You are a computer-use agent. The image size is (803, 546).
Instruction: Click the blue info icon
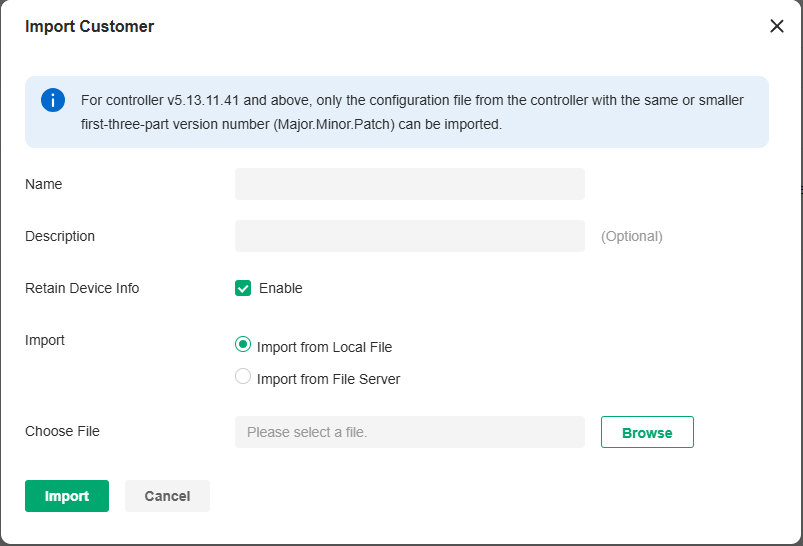click(x=53, y=100)
